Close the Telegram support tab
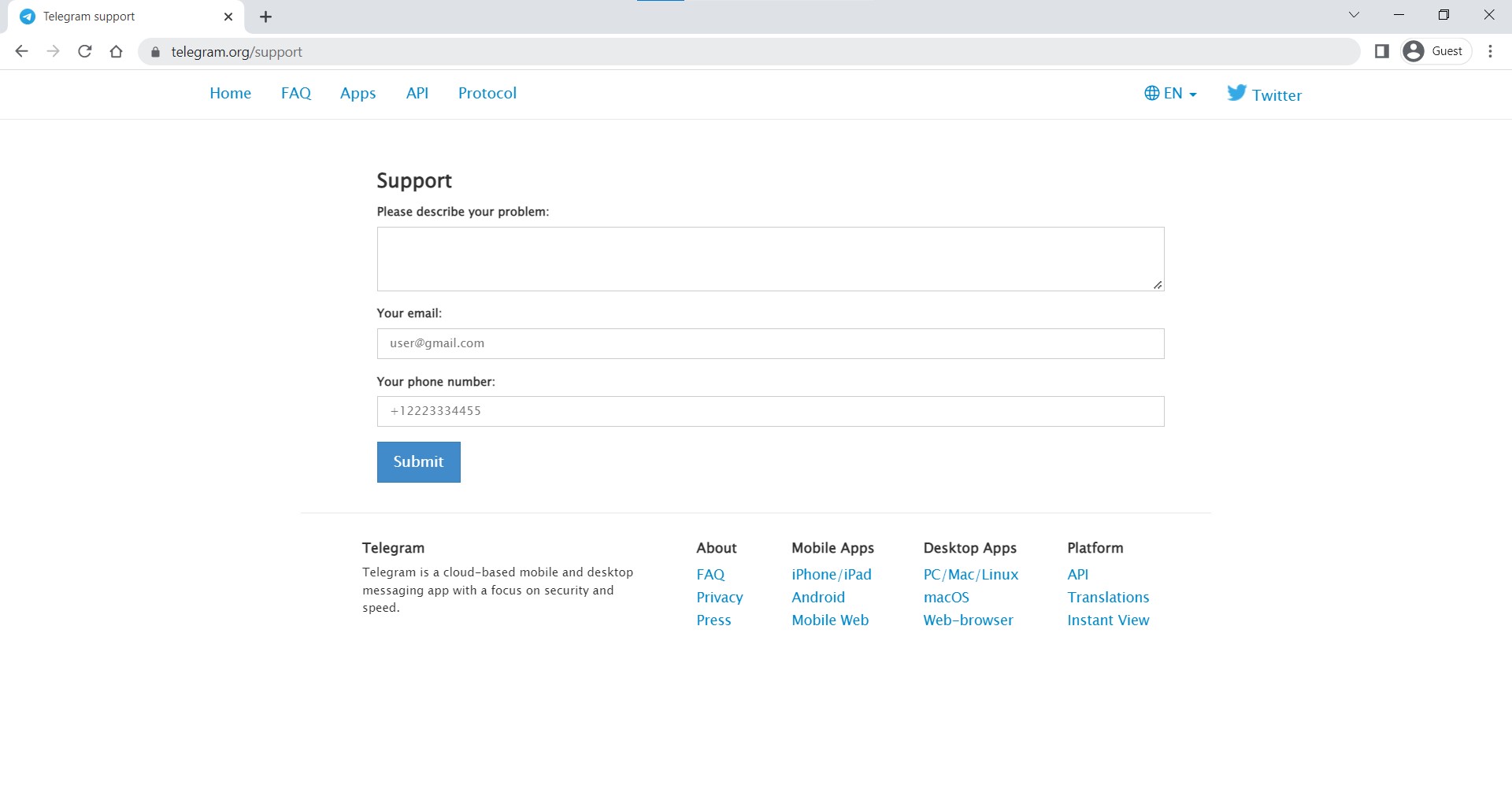This screenshot has width=1512, height=811. [228, 17]
